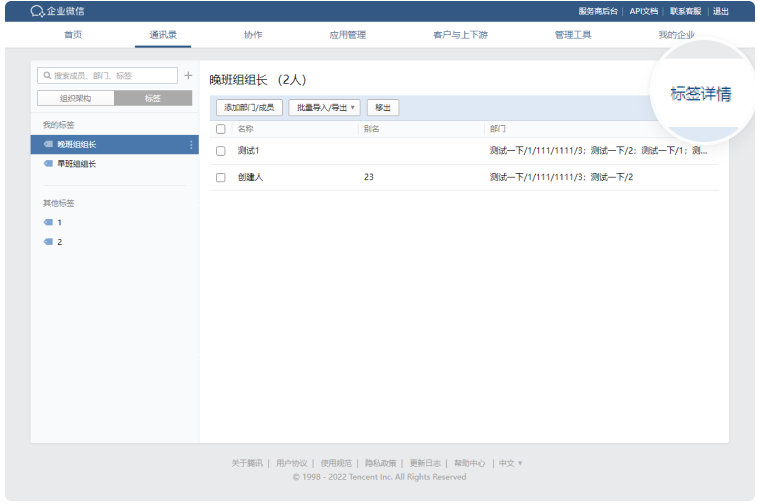Focus the 搜索成员、部门、标签 search field

(112, 75)
